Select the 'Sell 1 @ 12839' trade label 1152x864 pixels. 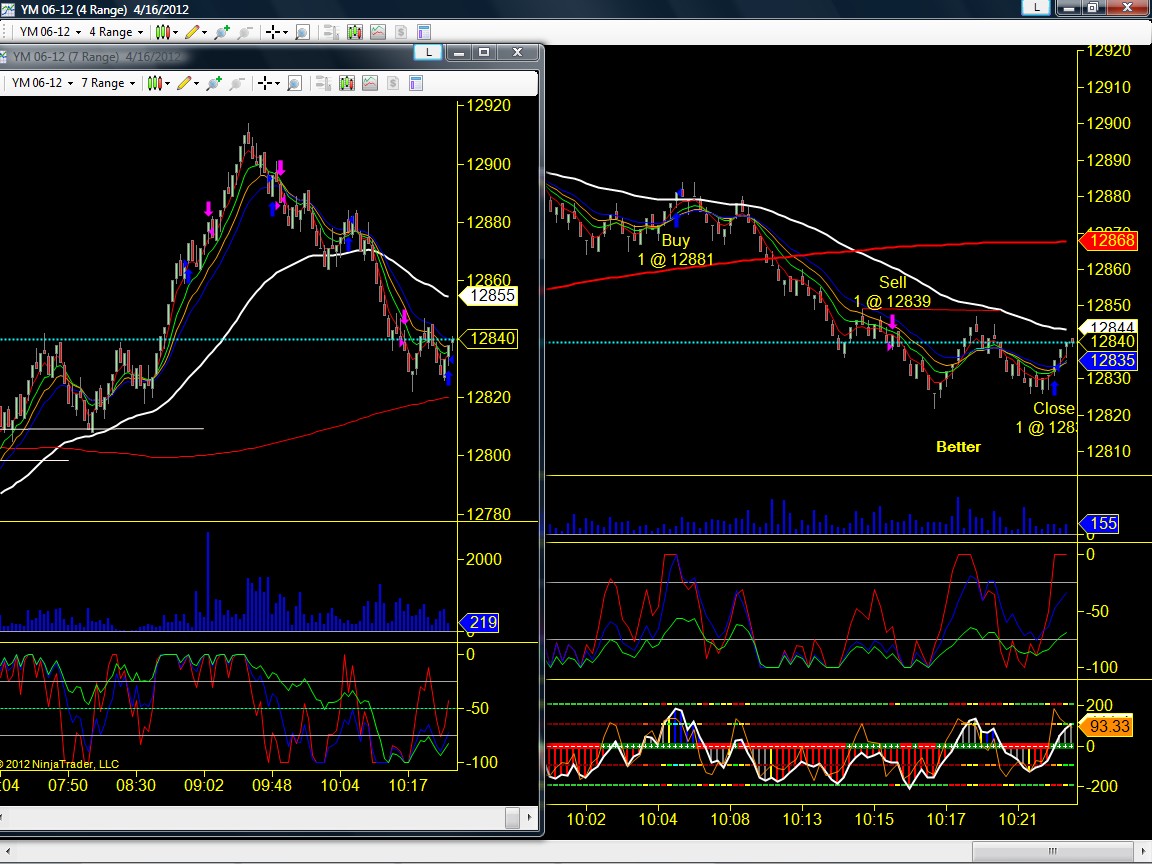coord(892,292)
